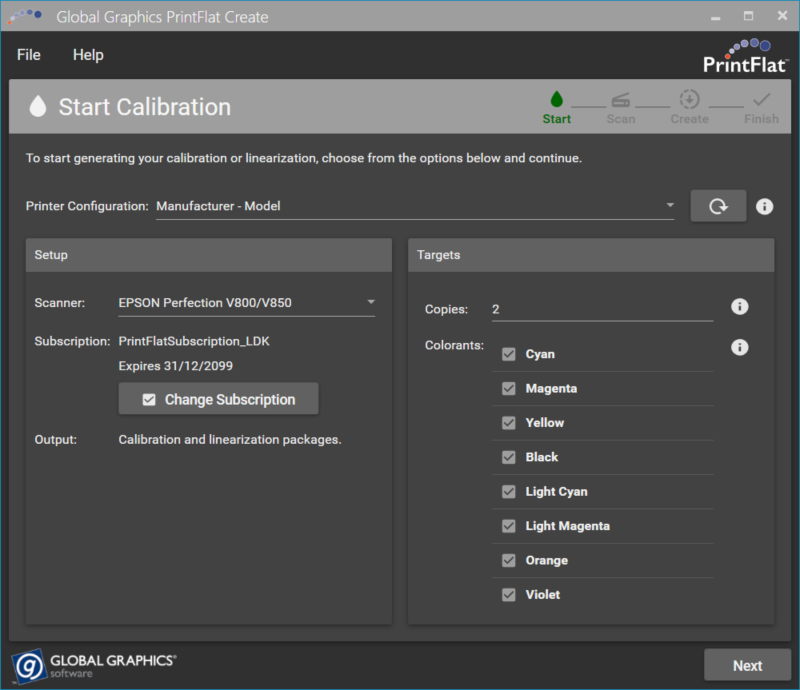Click the info icon next to Colorants
The width and height of the screenshot is (800, 690).
click(x=740, y=347)
